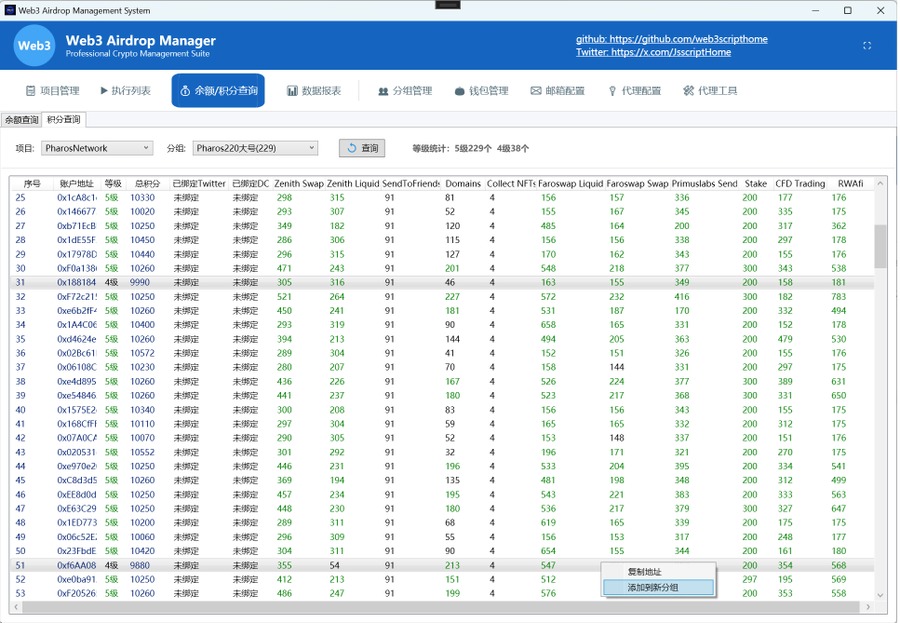Image resolution: width=900 pixels, height=623 pixels.
Task: Sort by CFD Trading column header
Action: coord(800,184)
